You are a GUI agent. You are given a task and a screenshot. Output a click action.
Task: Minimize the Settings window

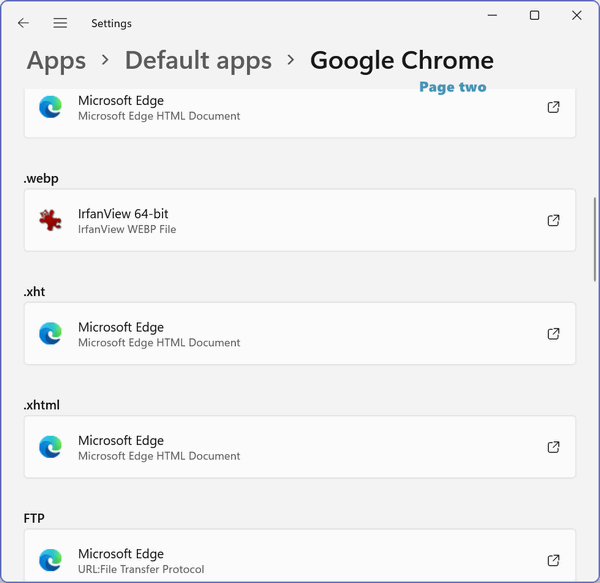(492, 15)
